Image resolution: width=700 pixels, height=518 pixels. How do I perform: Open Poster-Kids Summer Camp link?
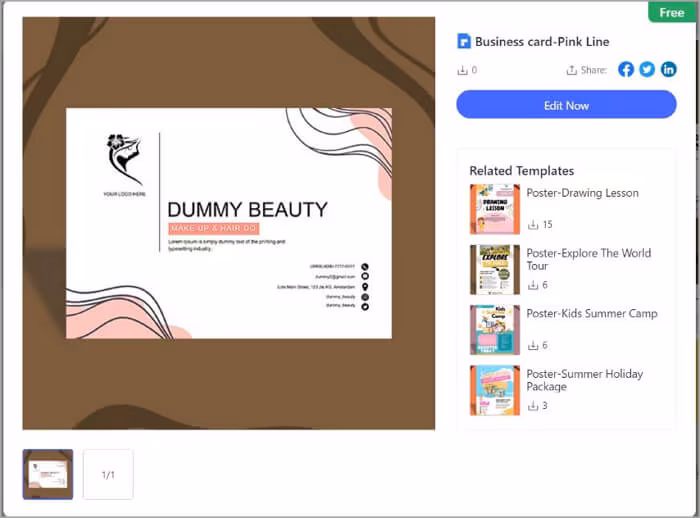click(592, 313)
